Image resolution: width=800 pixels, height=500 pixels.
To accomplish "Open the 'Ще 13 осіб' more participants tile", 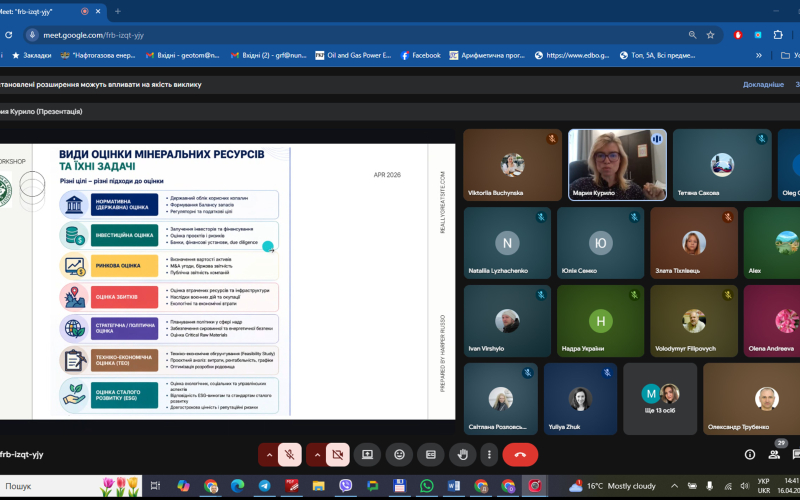I will click(x=660, y=399).
